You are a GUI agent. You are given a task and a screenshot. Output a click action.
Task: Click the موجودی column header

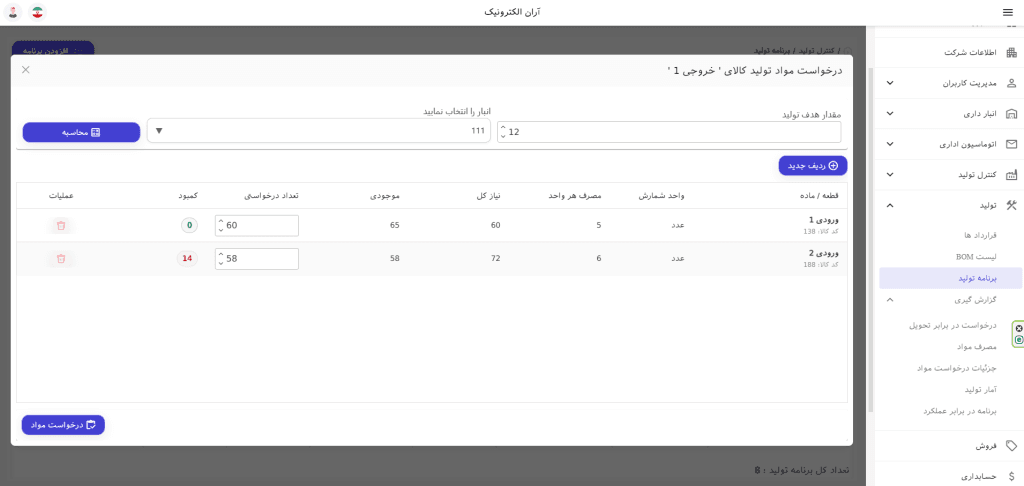(x=385, y=195)
